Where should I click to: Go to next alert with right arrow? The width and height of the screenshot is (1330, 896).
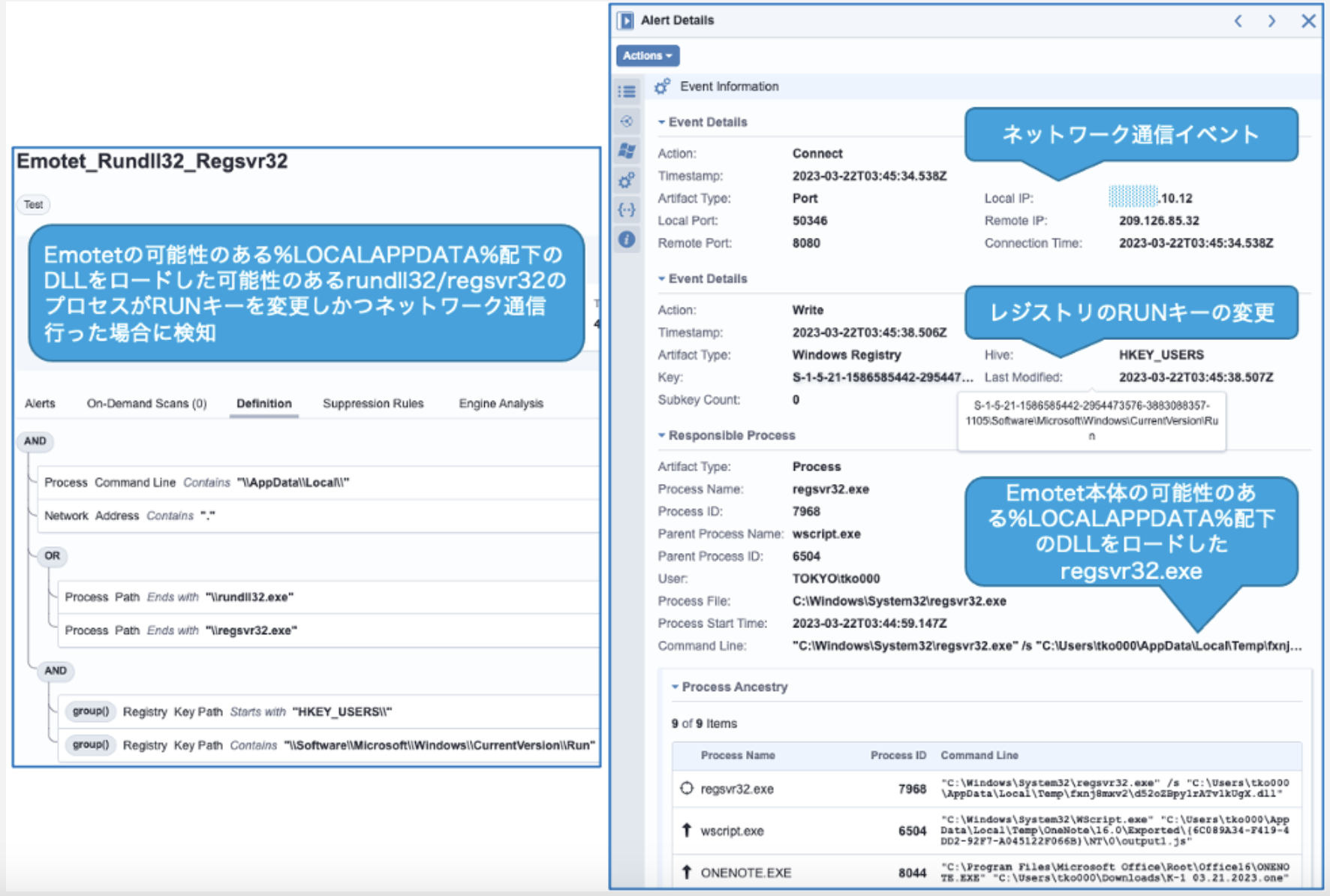[1271, 21]
